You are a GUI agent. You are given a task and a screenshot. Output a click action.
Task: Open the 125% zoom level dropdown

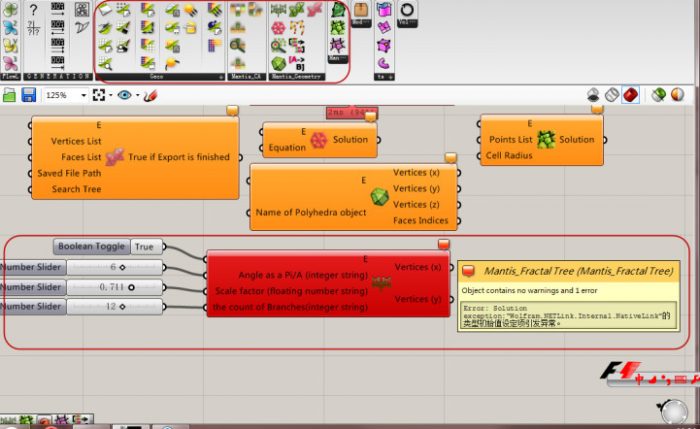(x=63, y=95)
